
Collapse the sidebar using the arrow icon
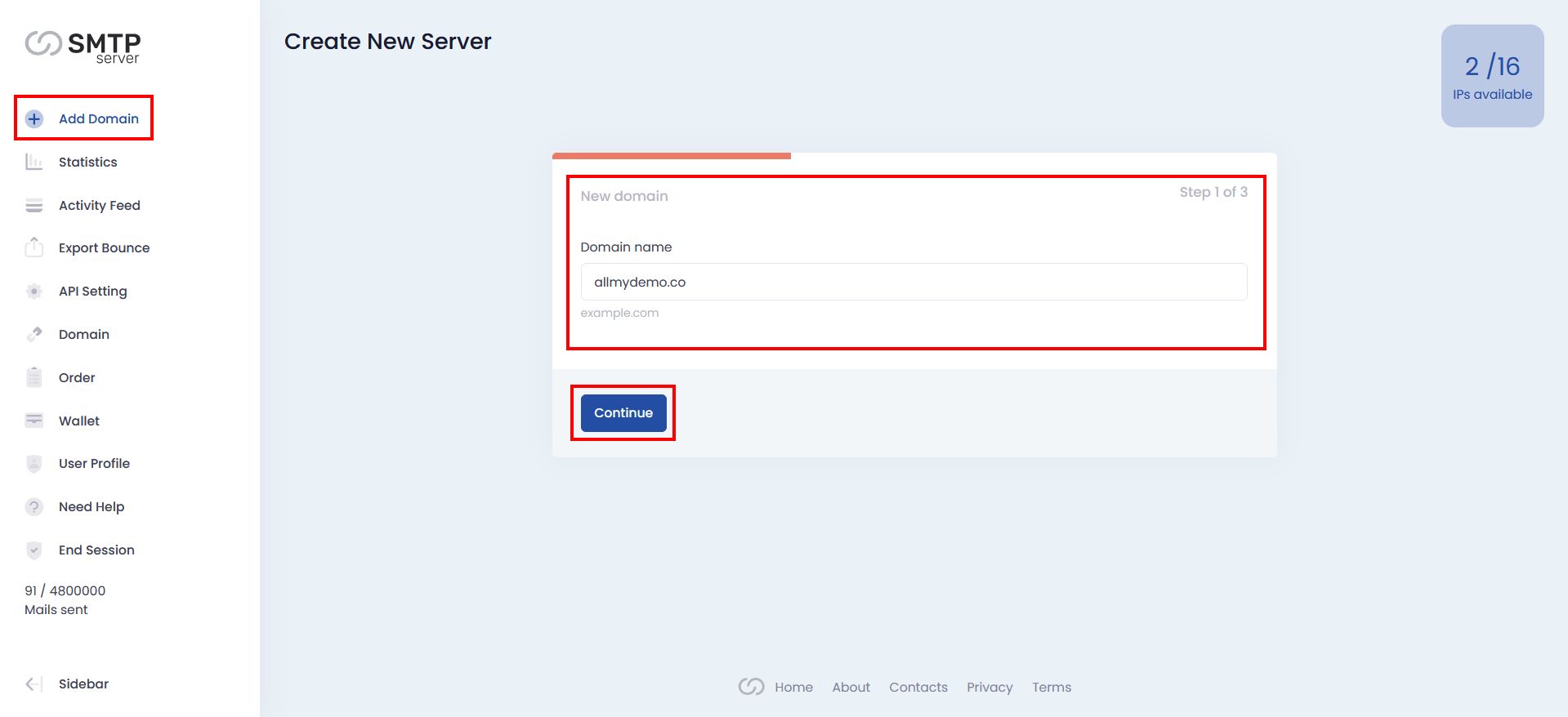point(34,684)
